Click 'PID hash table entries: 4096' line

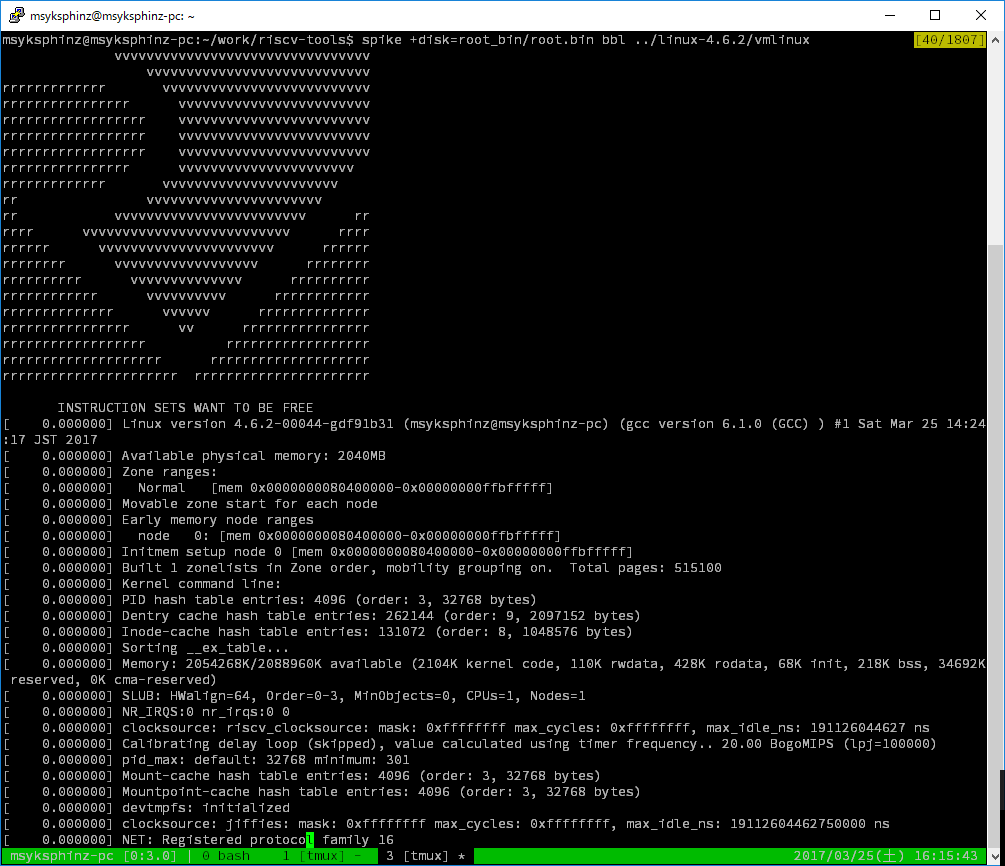click(270, 600)
